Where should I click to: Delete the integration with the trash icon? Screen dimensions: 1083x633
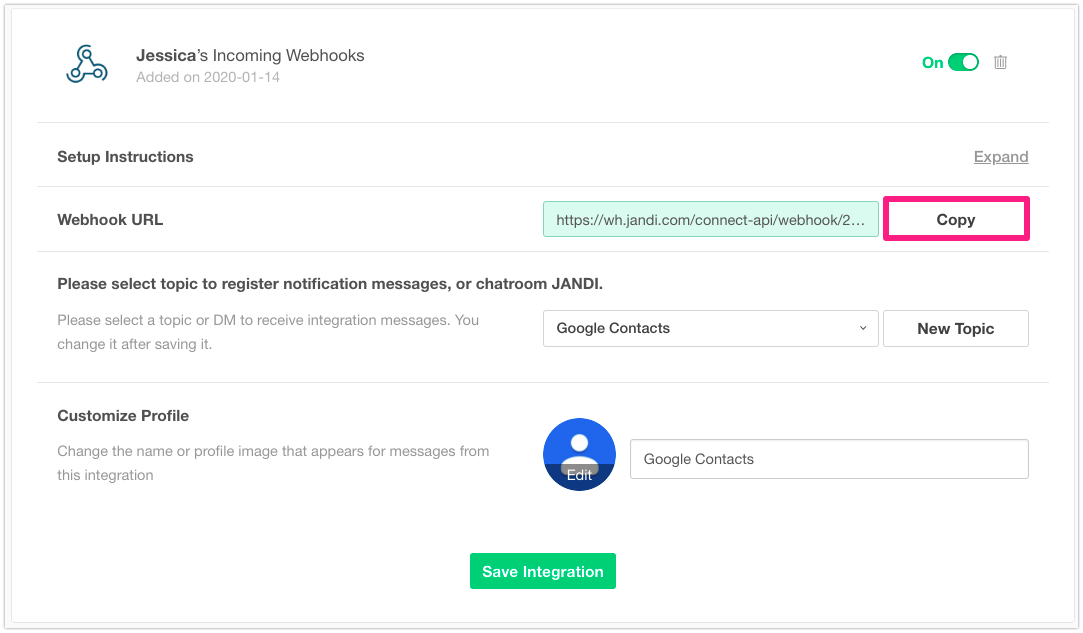click(1000, 62)
